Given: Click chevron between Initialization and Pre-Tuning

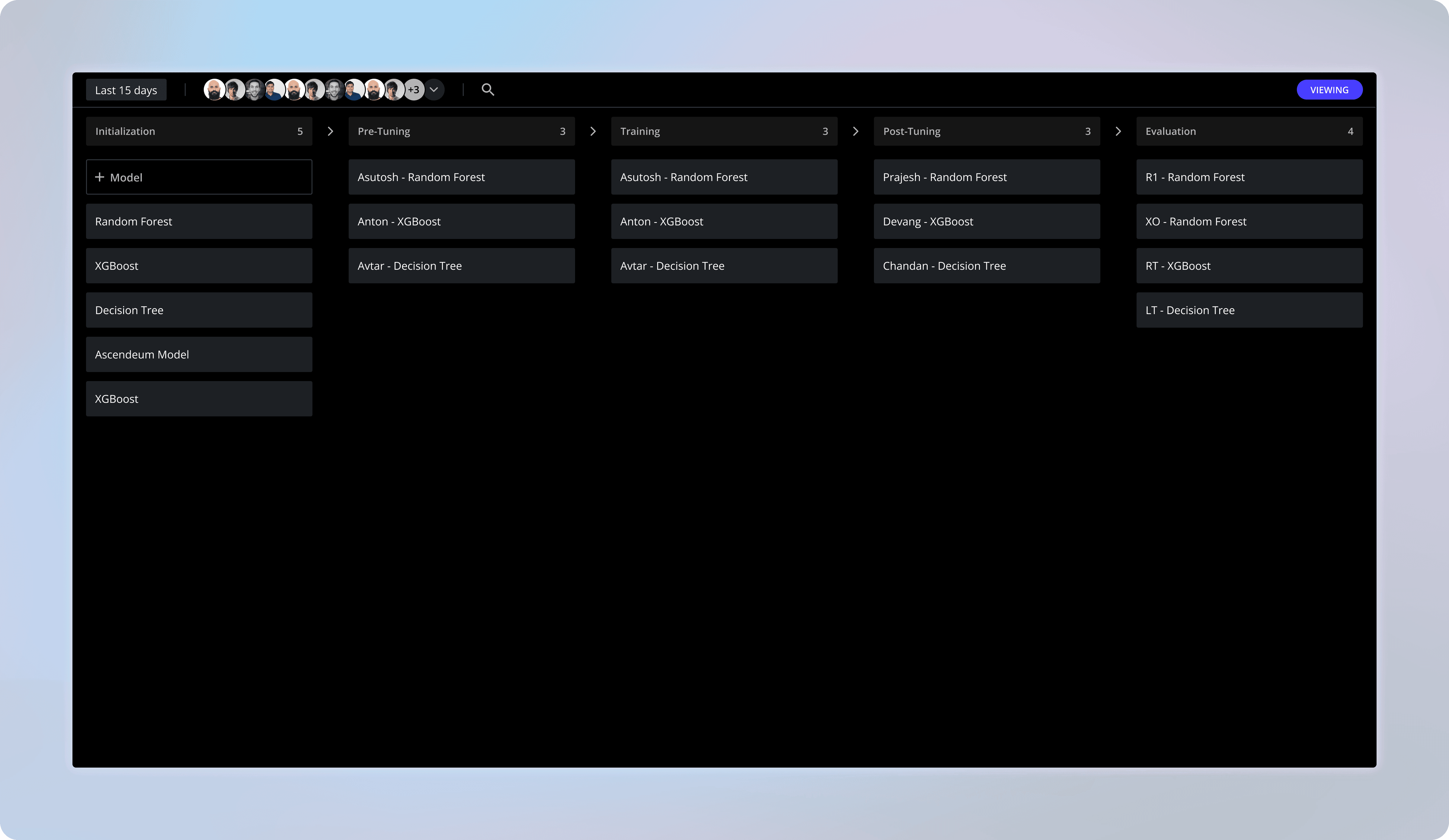Looking at the screenshot, I should [x=330, y=132].
